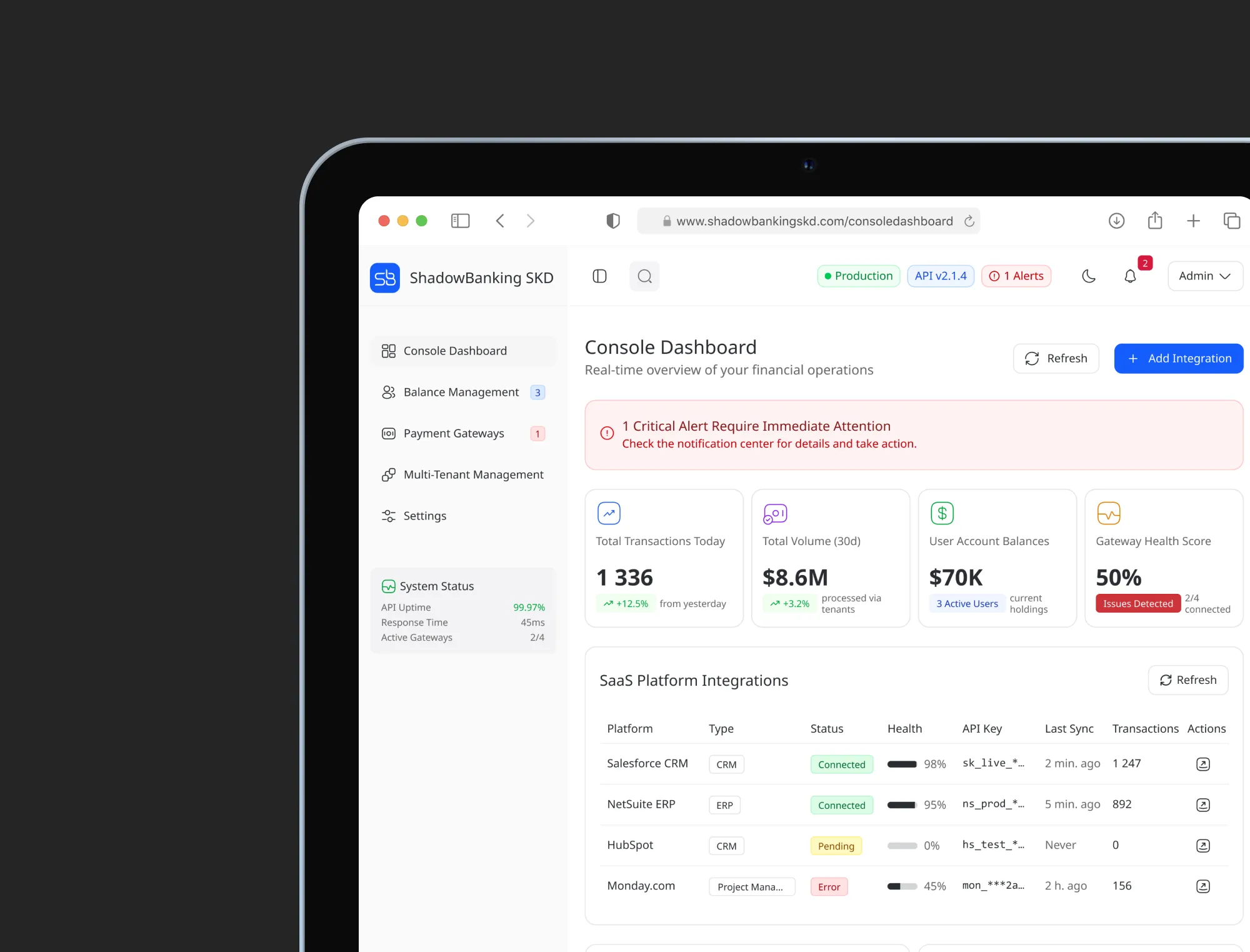Open the NetSuite ERP row action icon
This screenshot has height=952, width=1250.
1202,804
